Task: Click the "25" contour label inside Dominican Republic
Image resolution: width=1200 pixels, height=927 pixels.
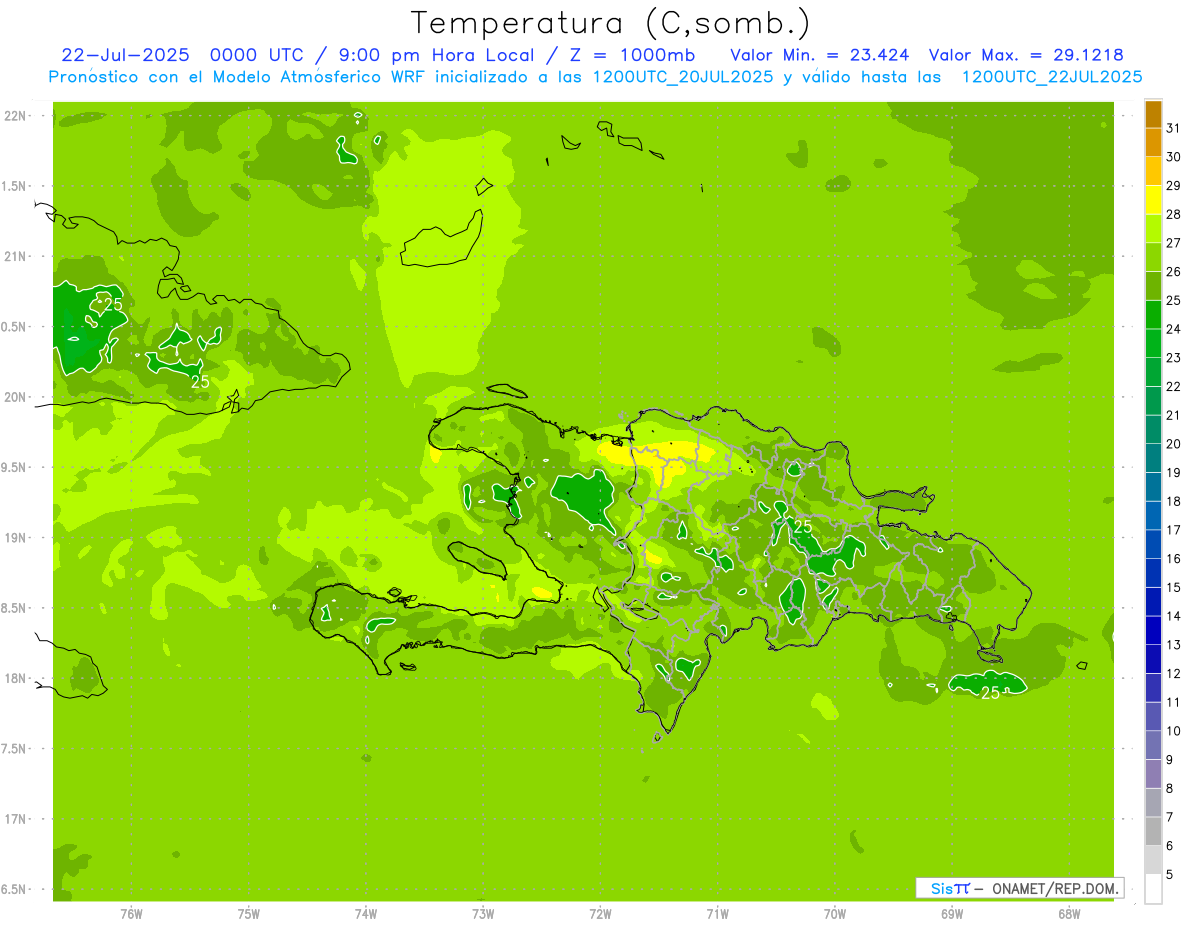Action: click(802, 526)
